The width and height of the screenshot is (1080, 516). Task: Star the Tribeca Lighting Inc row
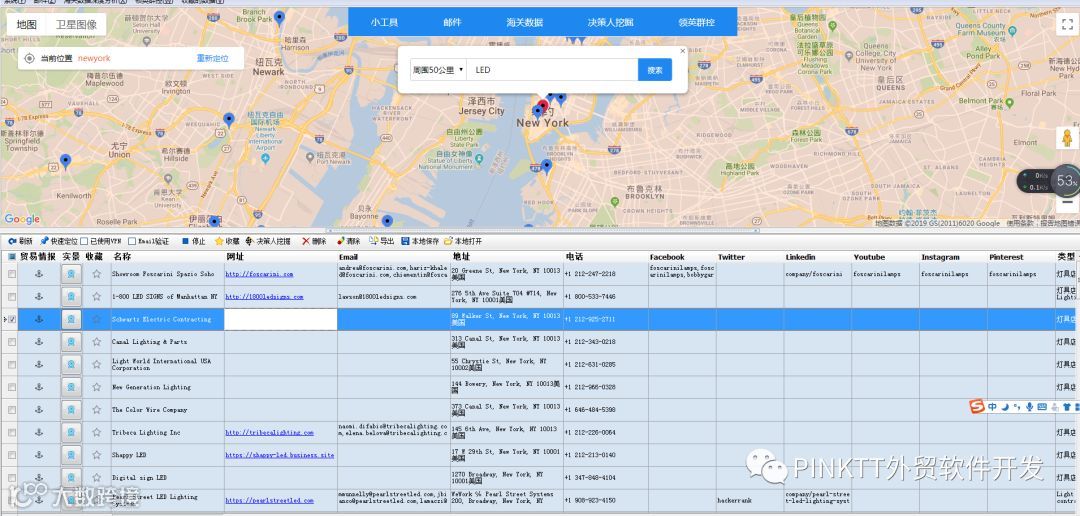click(x=96, y=433)
